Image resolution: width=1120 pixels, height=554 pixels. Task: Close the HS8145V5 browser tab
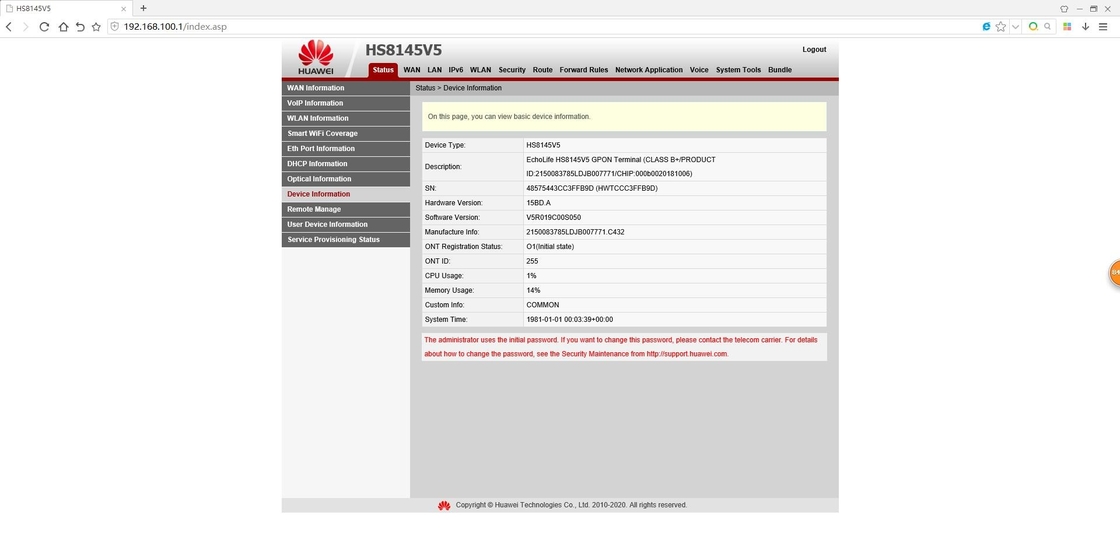(x=124, y=9)
